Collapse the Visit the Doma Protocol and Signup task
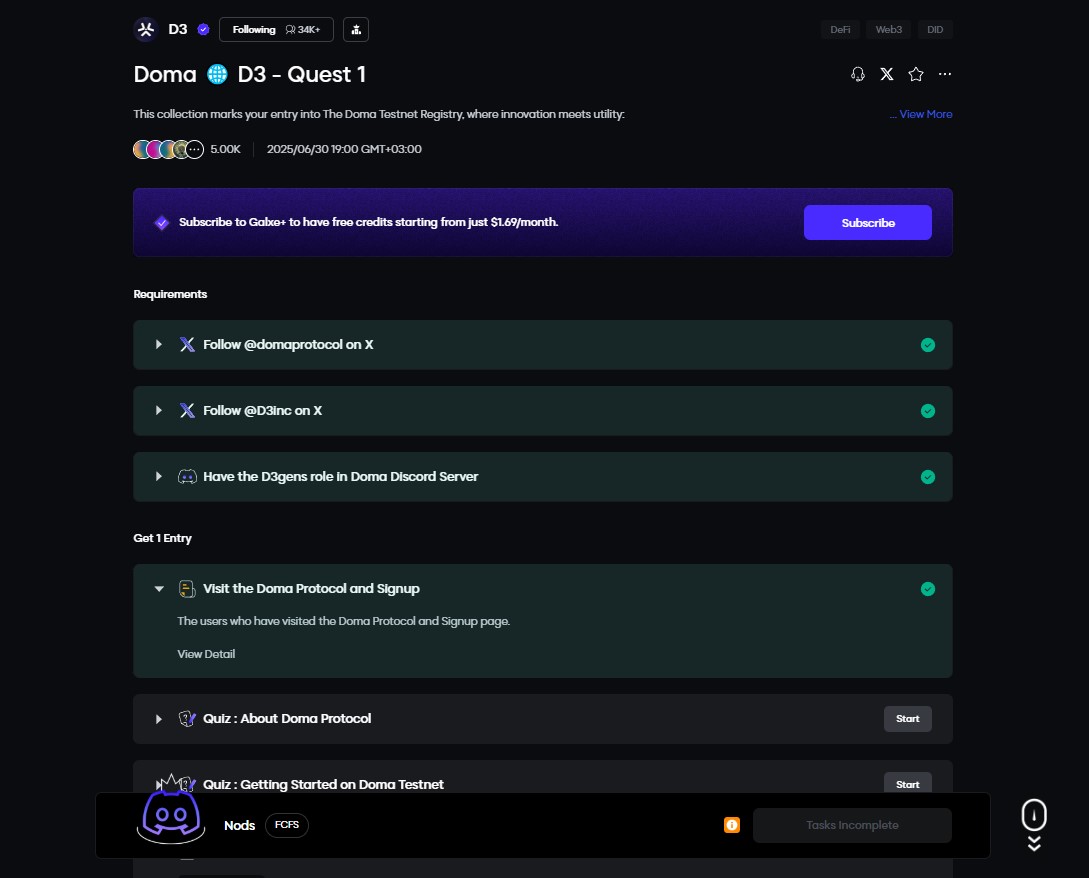The height and width of the screenshot is (878, 1089). [159, 589]
